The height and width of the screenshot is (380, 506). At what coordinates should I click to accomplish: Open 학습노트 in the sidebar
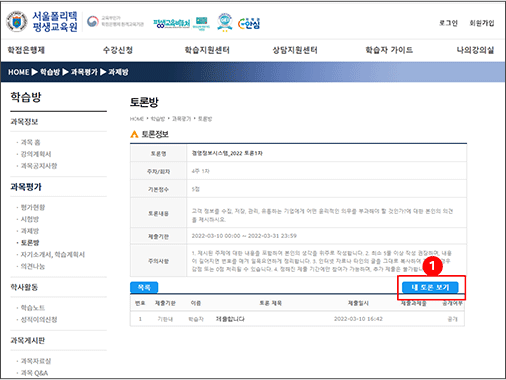(33, 308)
